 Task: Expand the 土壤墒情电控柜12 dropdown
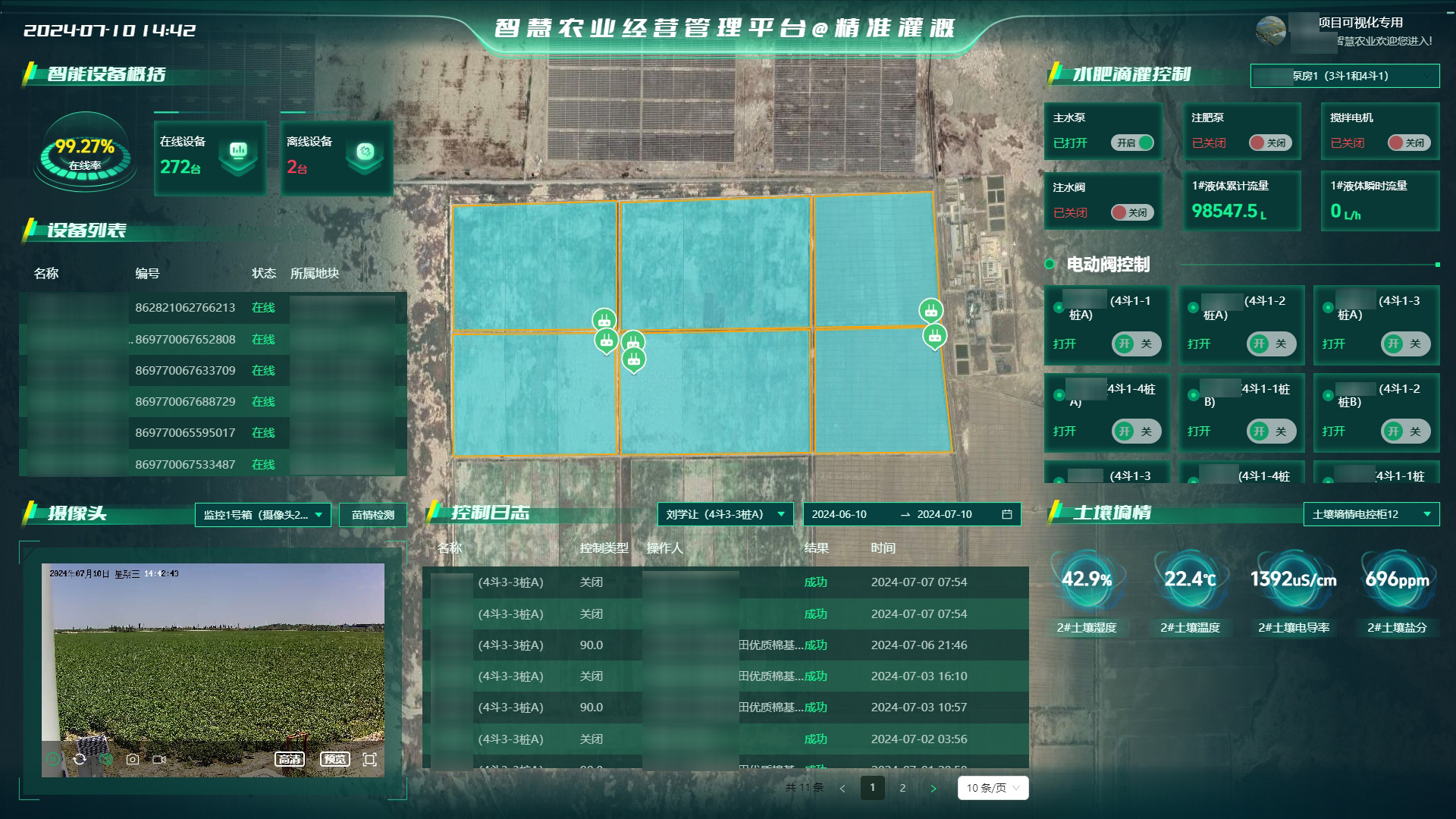1370,514
